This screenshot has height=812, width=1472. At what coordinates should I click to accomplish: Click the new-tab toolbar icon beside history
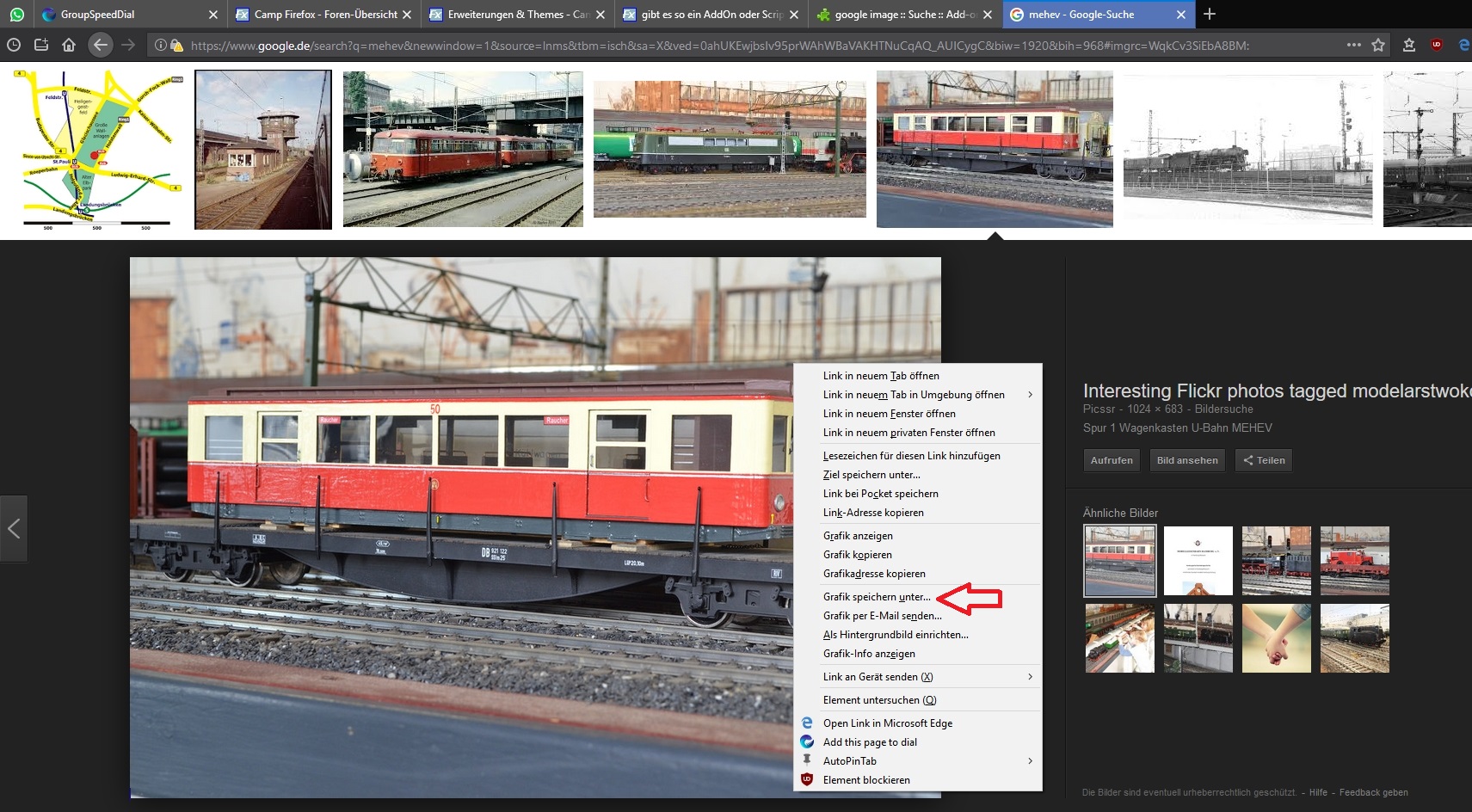(x=41, y=45)
